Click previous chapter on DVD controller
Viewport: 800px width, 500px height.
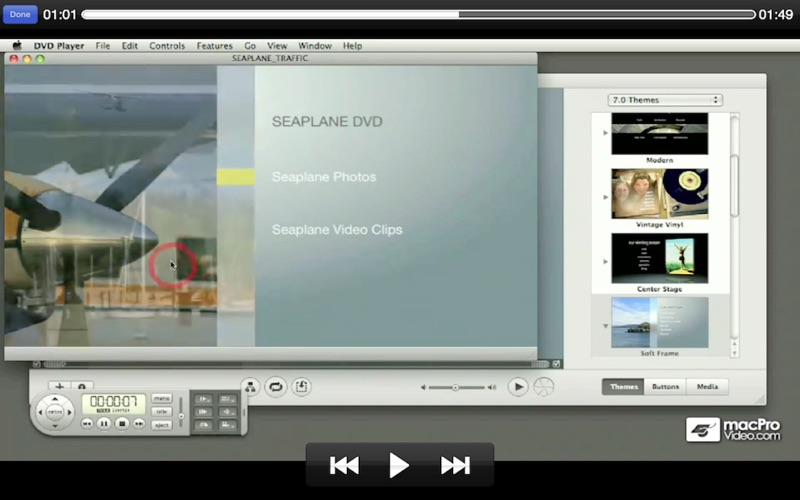tap(87, 423)
